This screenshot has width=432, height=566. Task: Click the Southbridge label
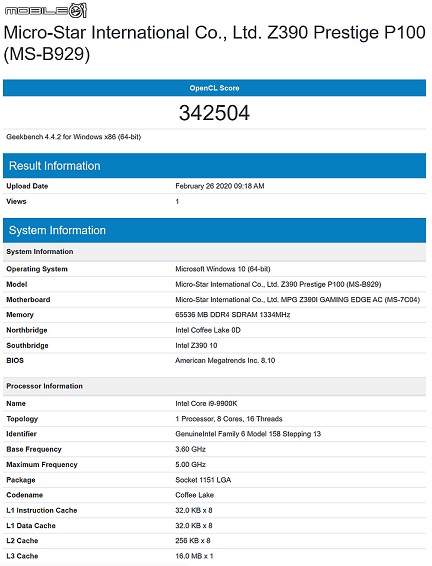(x=27, y=345)
